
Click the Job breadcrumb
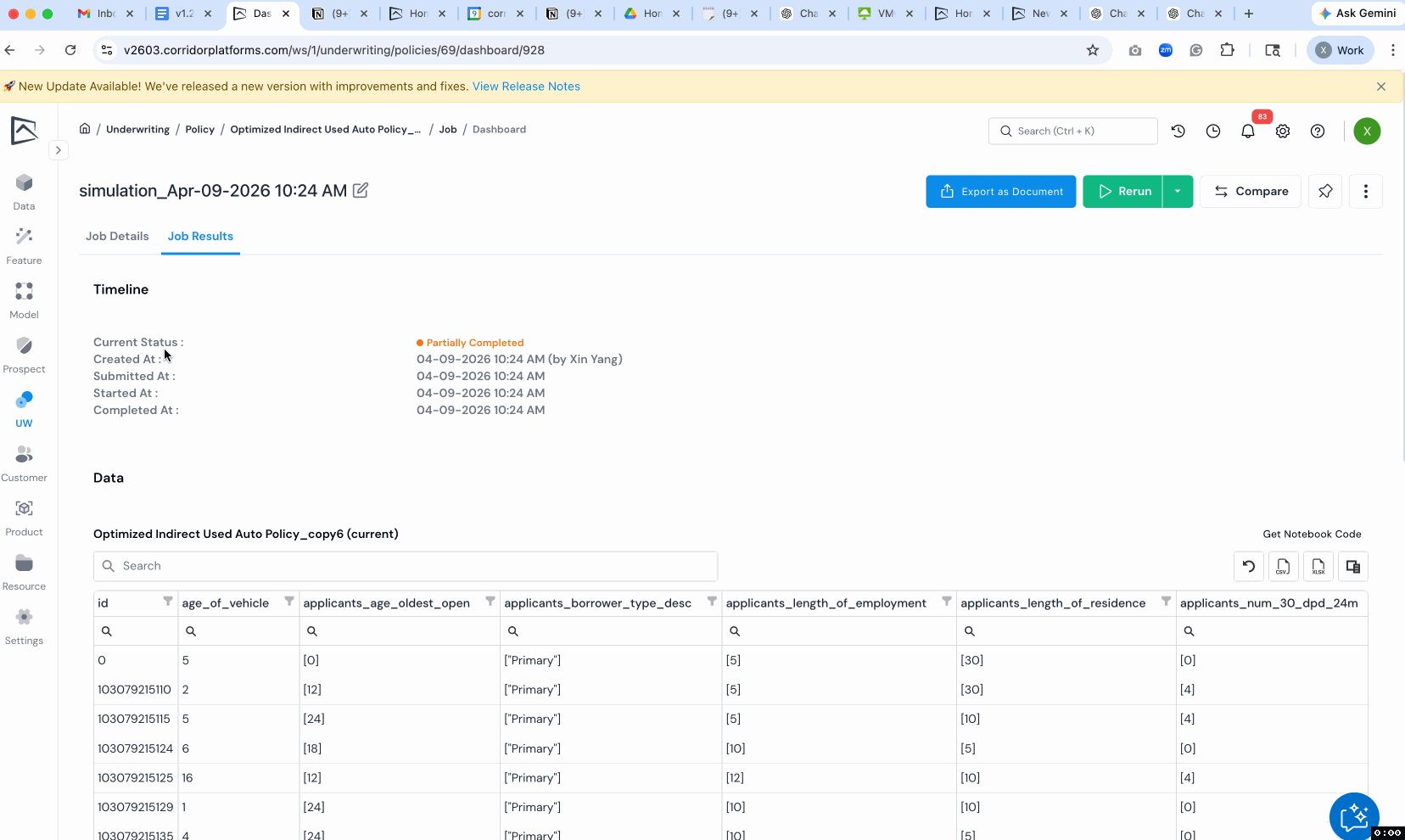click(x=448, y=129)
